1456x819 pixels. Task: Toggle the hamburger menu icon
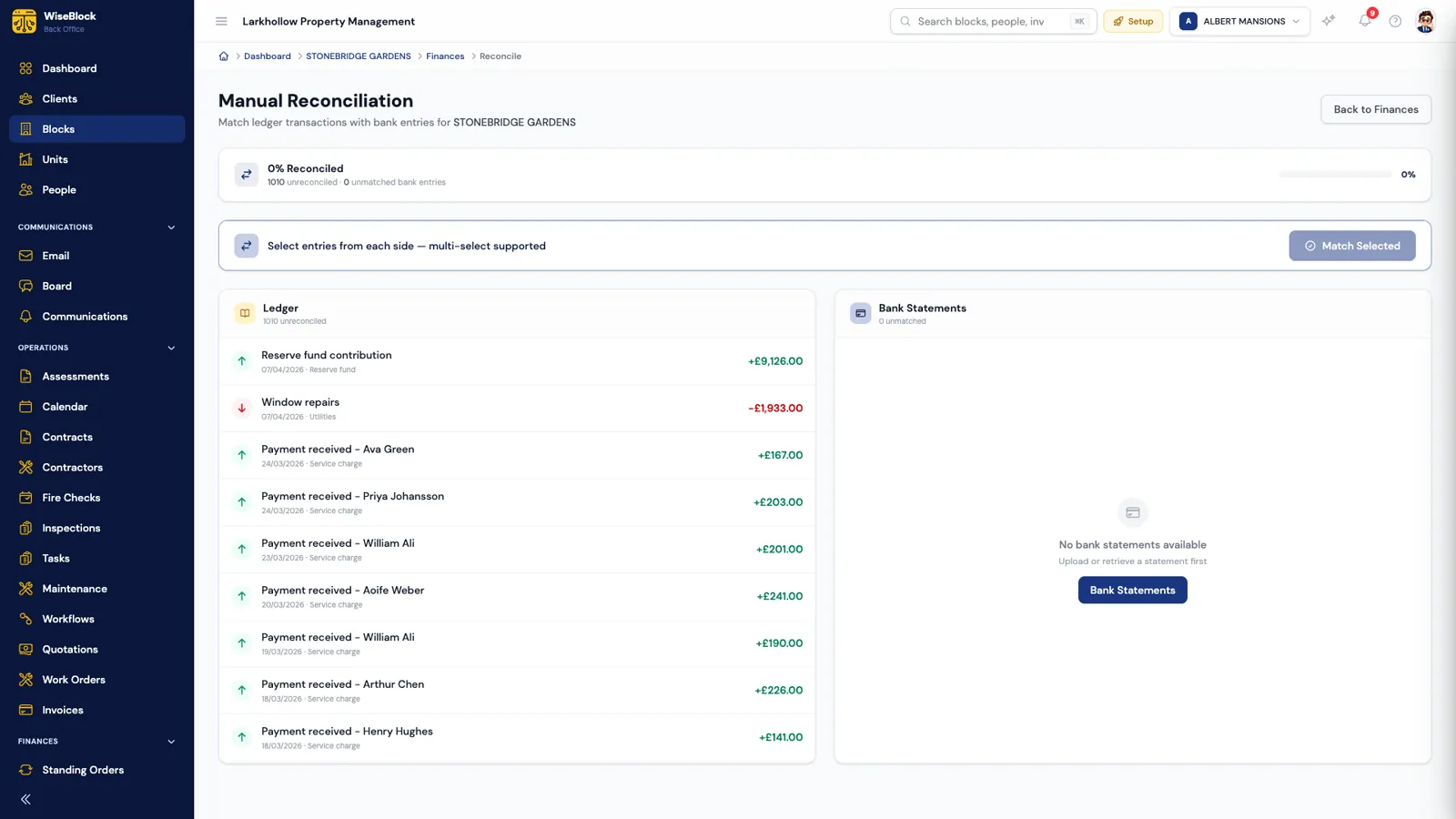[221, 21]
